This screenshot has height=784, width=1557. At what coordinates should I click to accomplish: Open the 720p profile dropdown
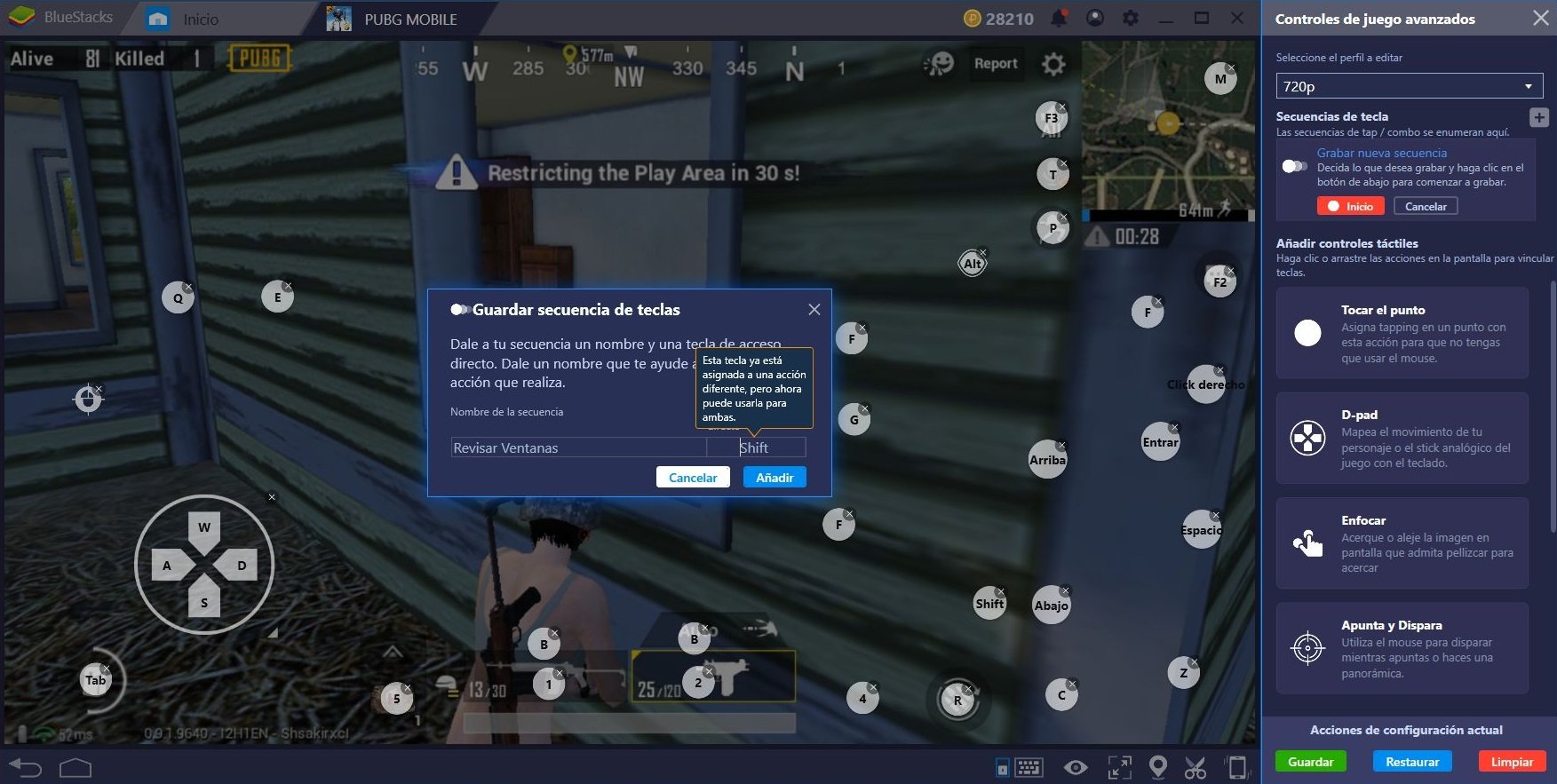(1410, 86)
